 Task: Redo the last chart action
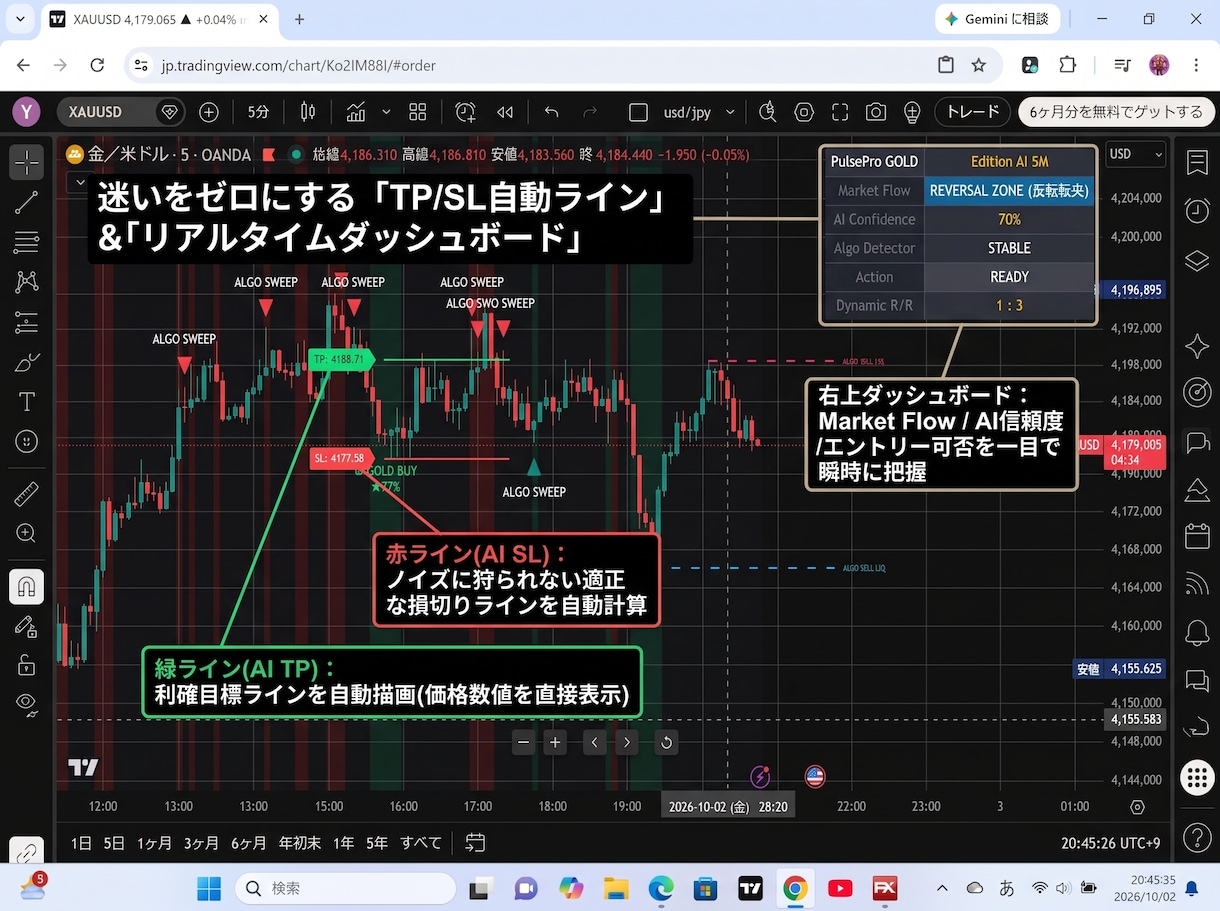point(590,113)
